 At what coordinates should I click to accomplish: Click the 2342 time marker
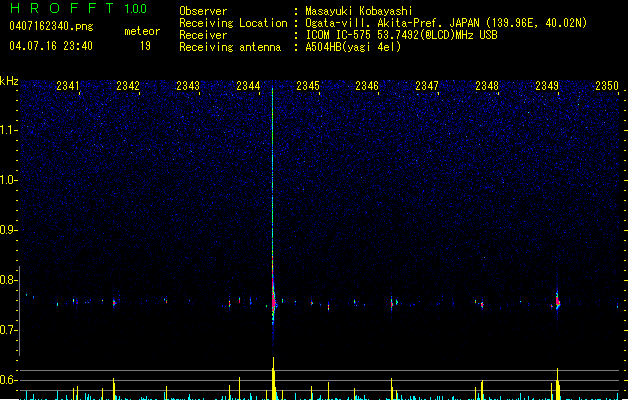click(128, 86)
